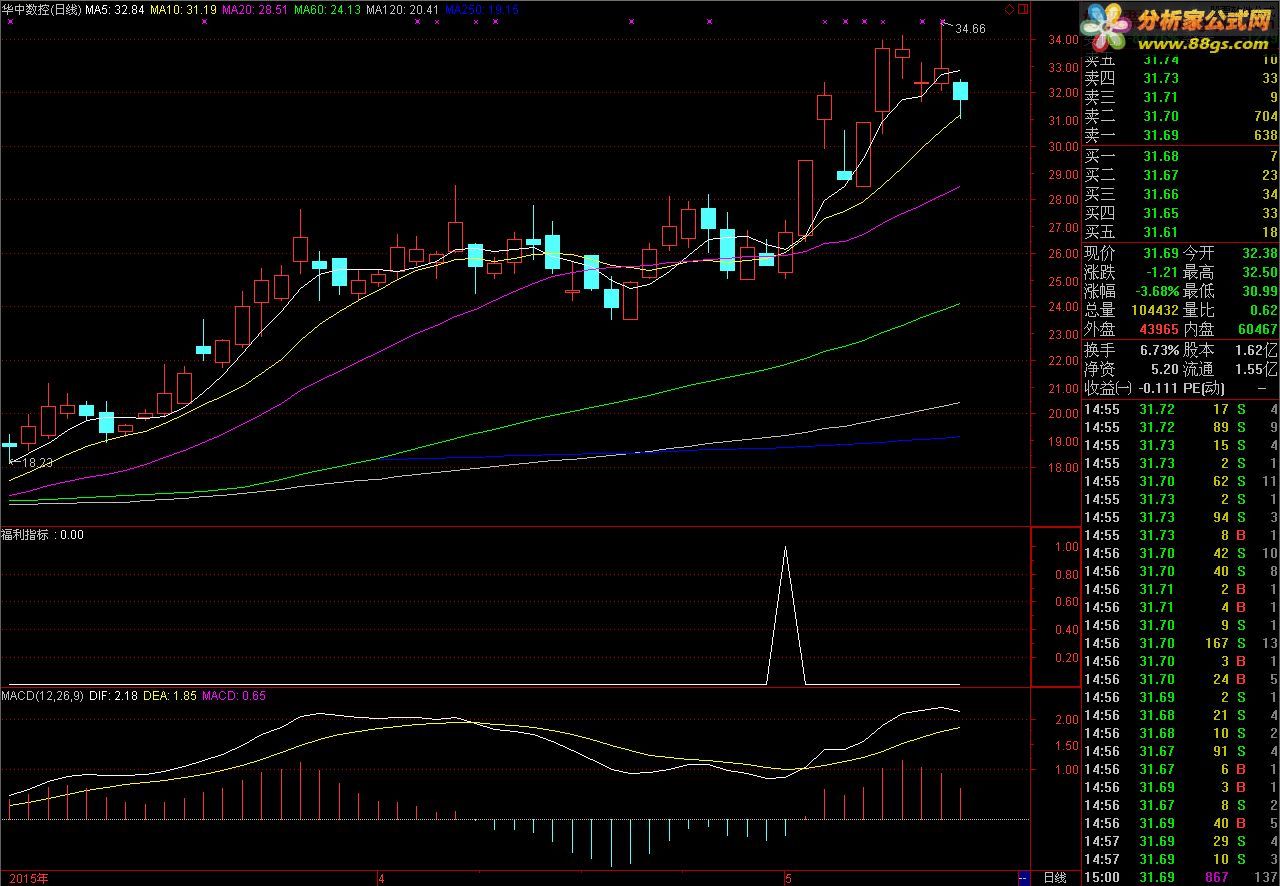Viewport: 1280px width, 886px height.
Task: Click the 内盘 60467 value
Action: tap(1256, 329)
